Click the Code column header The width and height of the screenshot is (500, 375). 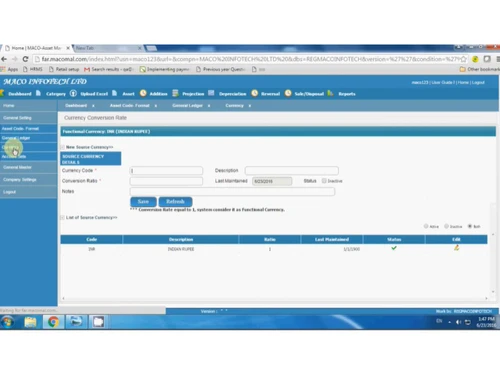[91, 239]
